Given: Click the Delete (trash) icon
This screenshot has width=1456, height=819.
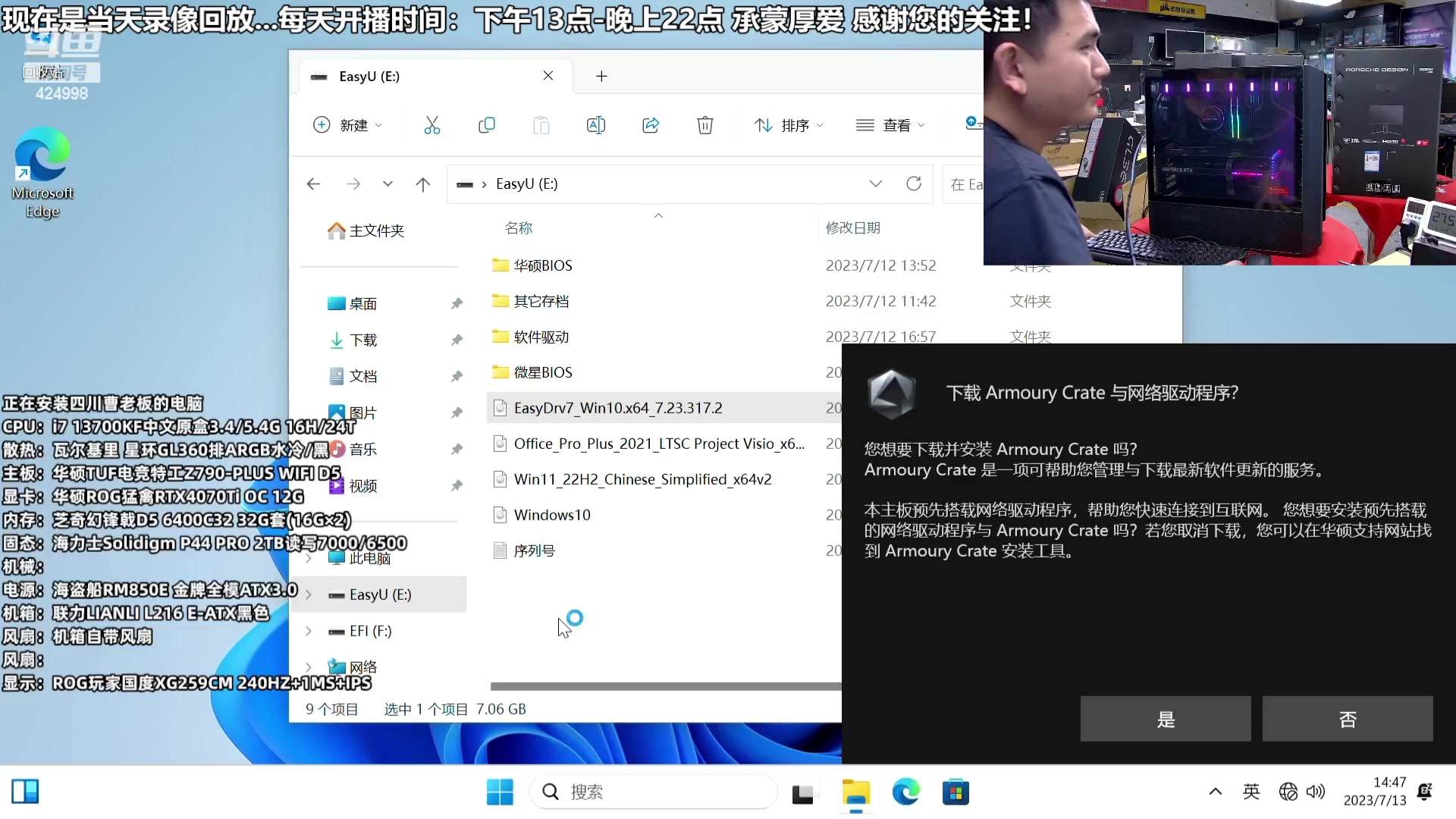Looking at the screenshot, I should pyautogui.click(x=705, y=125).
